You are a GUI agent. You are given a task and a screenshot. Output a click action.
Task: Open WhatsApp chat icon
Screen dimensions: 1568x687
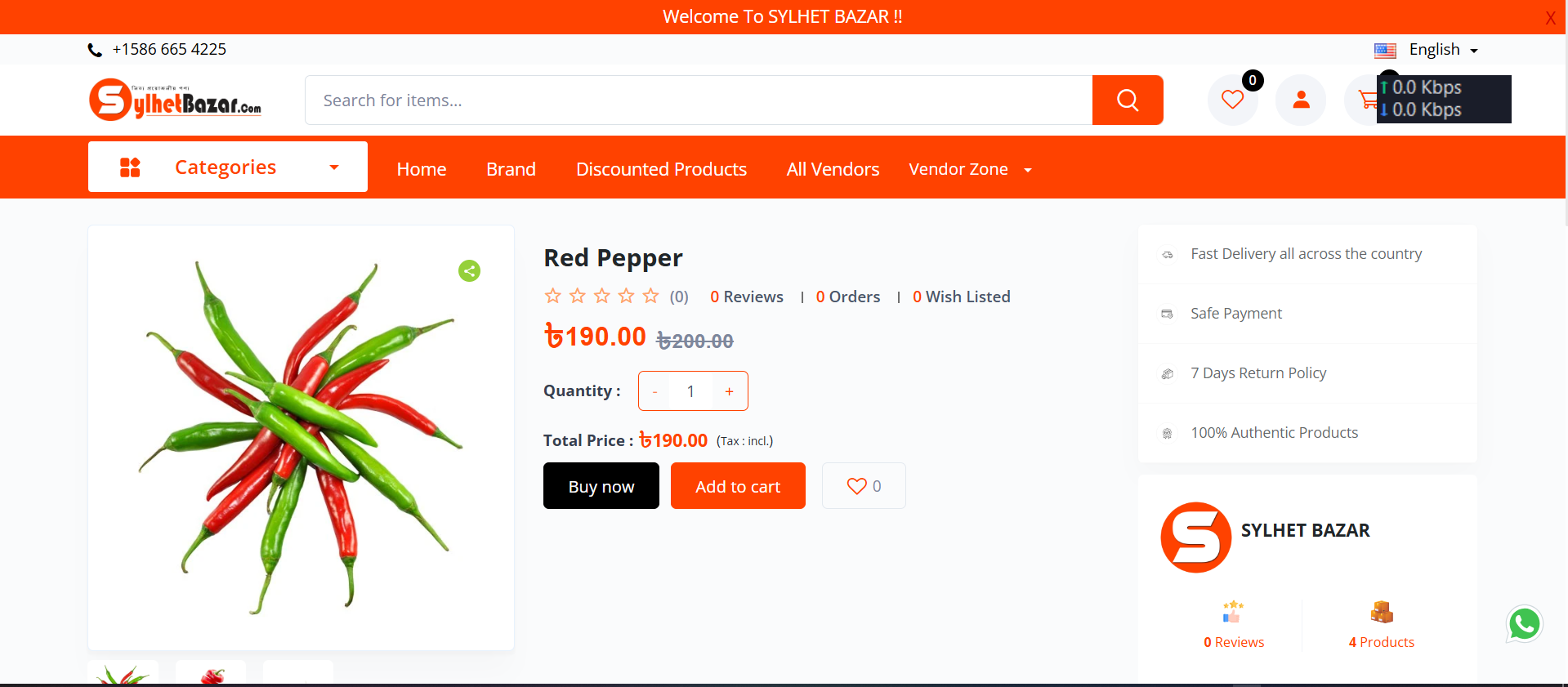(x=1524, y=624)
